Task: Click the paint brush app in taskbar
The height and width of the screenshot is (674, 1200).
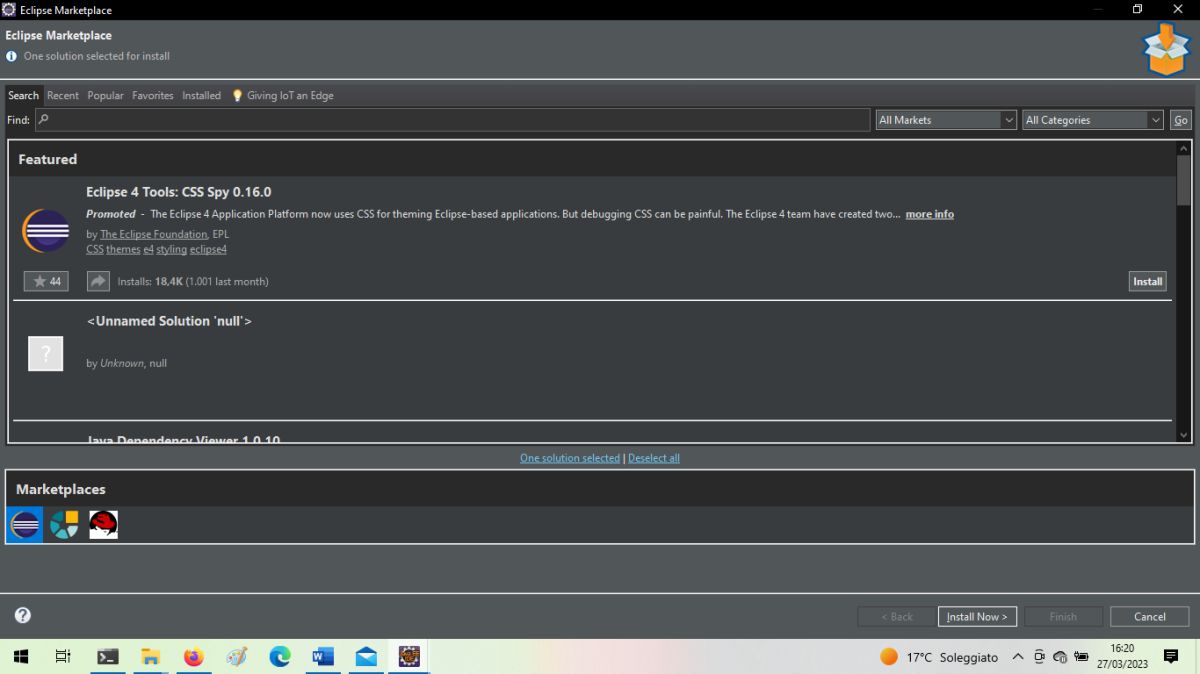Action: click(x=237, y=656)
